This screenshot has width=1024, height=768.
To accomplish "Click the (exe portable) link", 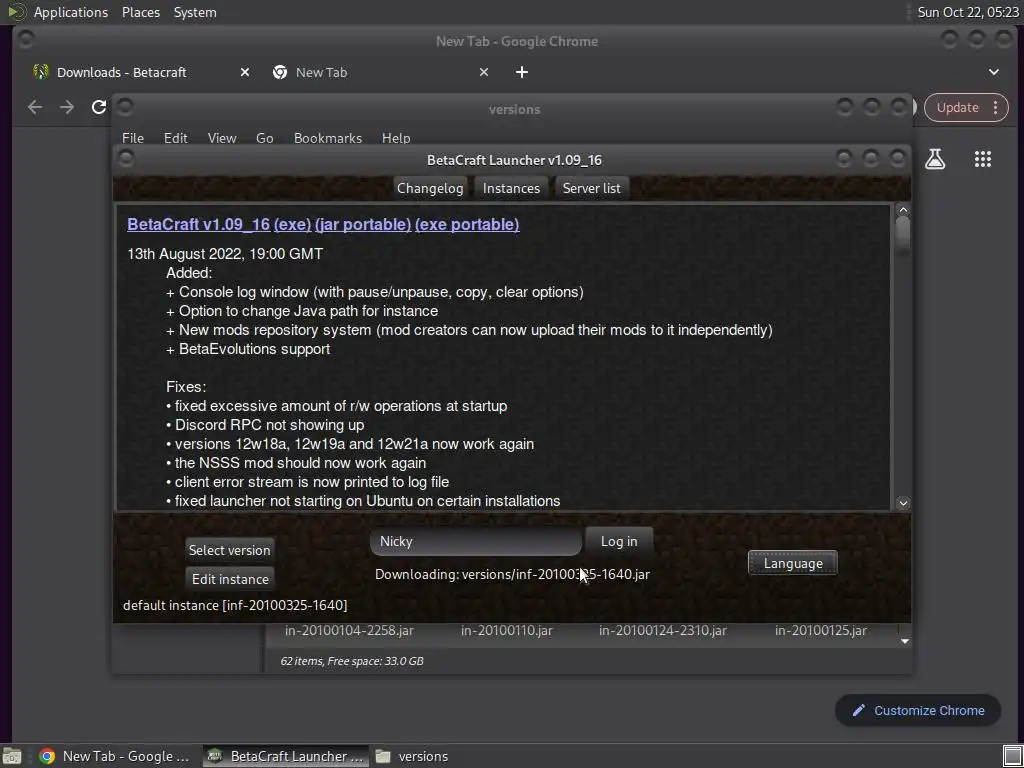I will tap(467, 224).
